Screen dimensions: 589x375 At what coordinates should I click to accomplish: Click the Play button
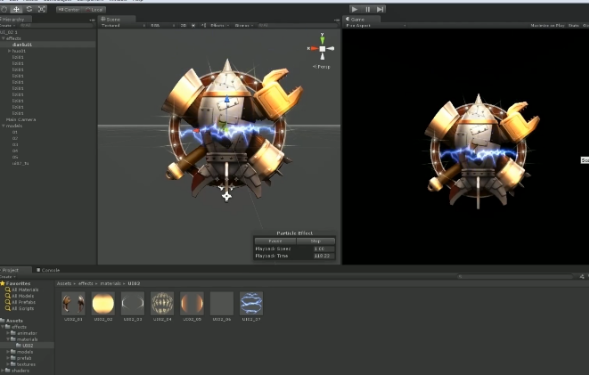coord(354,9)
